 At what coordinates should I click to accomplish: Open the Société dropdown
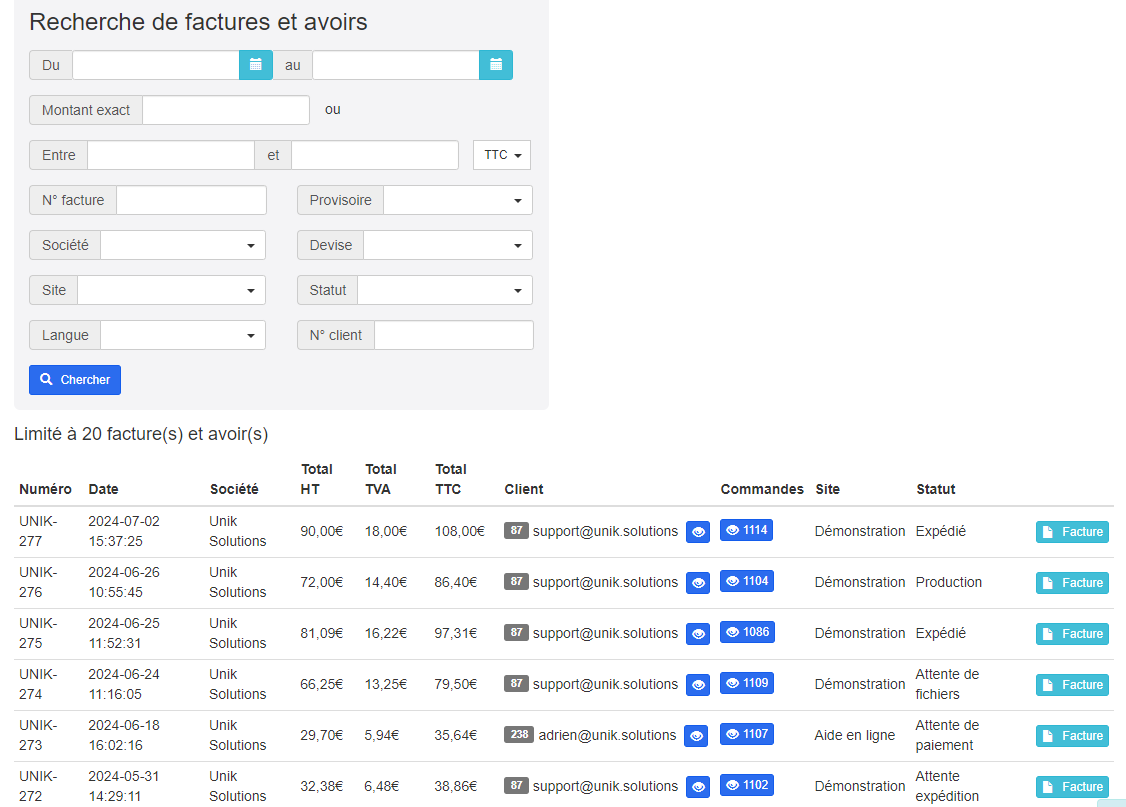coord(182,245)
